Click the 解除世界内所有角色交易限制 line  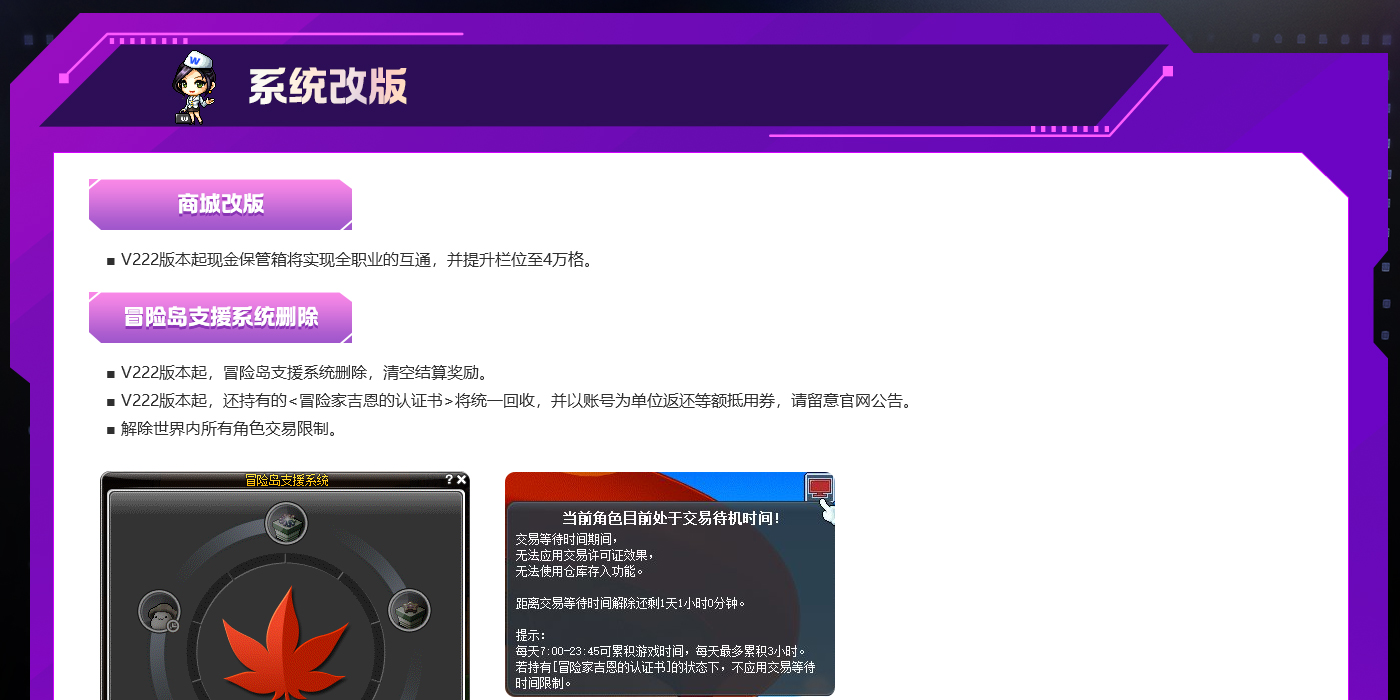(229, 429)
